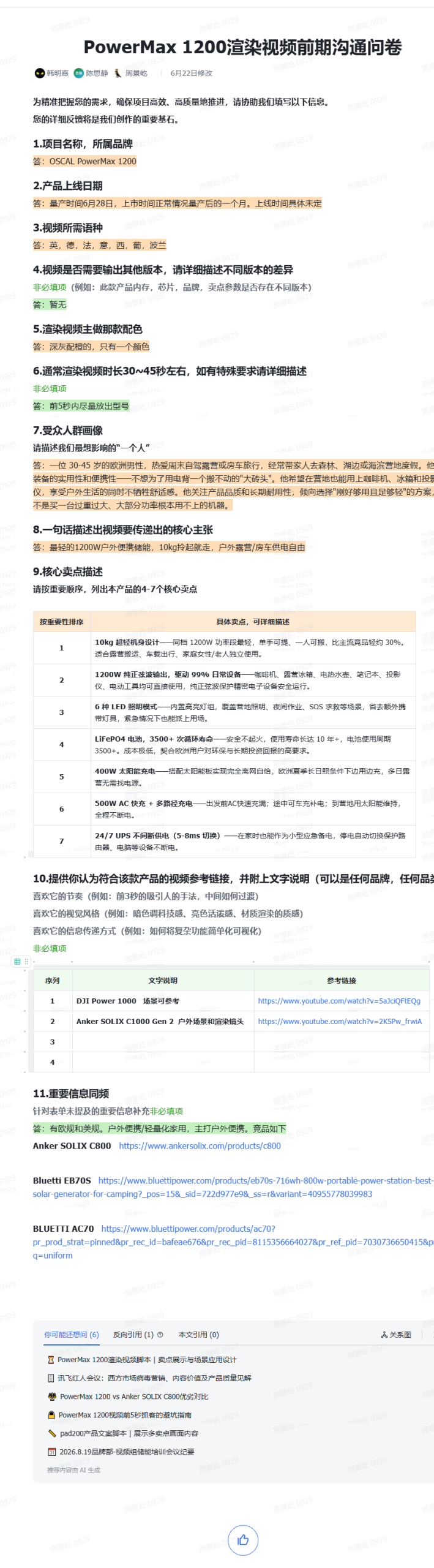This screenshot has height=1568, width=434.
Task: Open pad200产品文案脚本 related document
Action: click(129, 1433)
